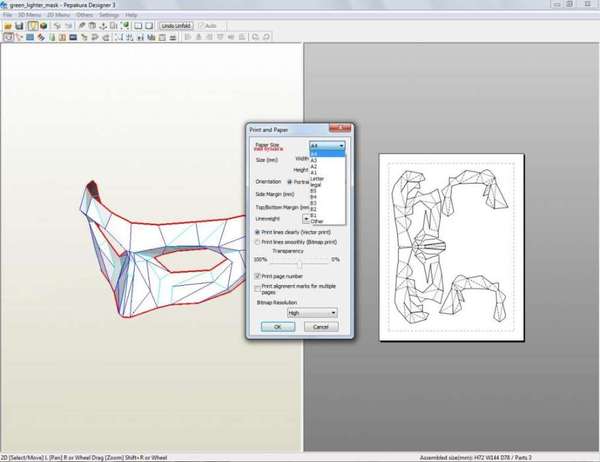Screen dimensions: 600x462
Task: Click the green 3D object icon before window icons
Action: coord(125,26)
